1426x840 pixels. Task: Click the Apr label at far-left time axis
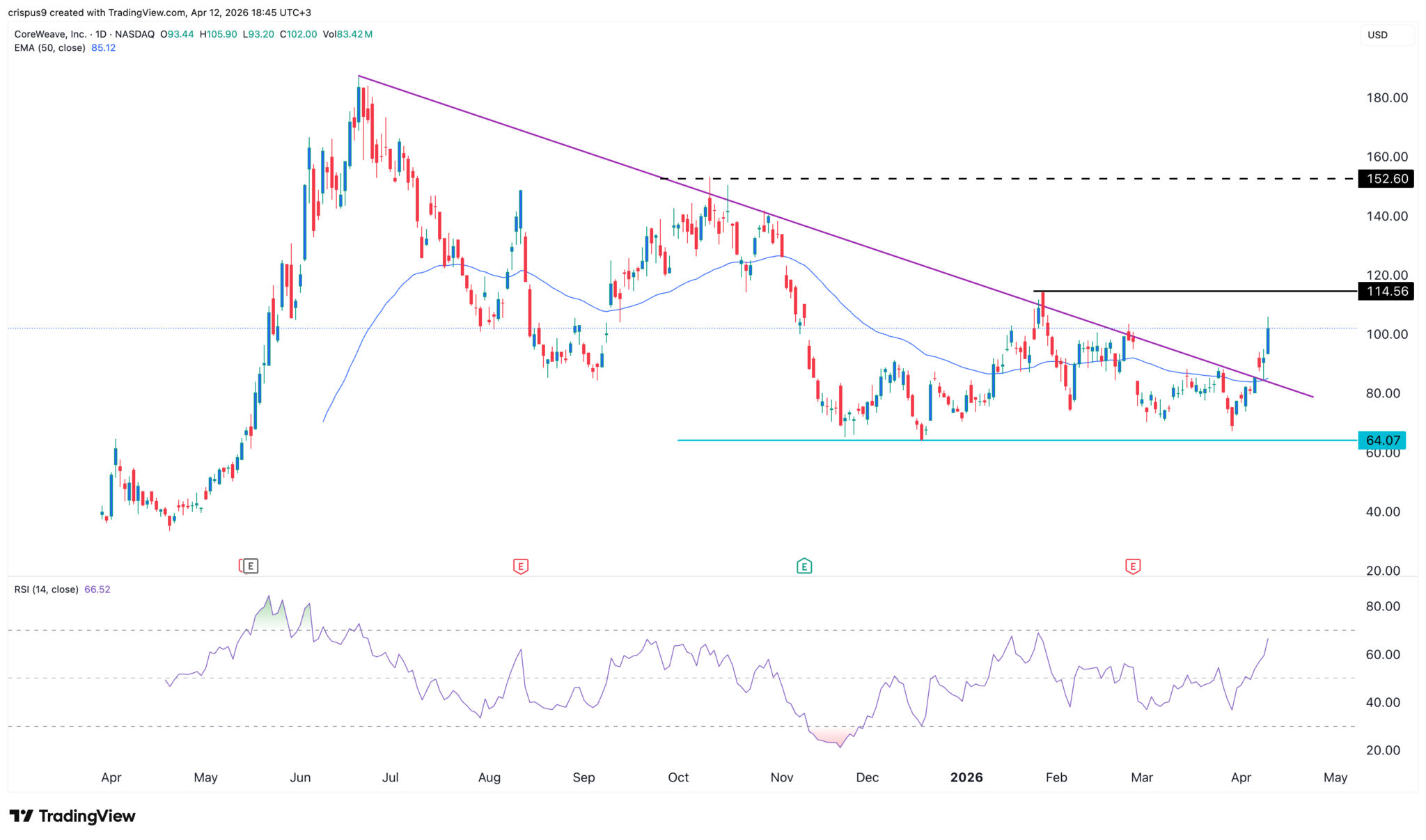click(111, 777)
